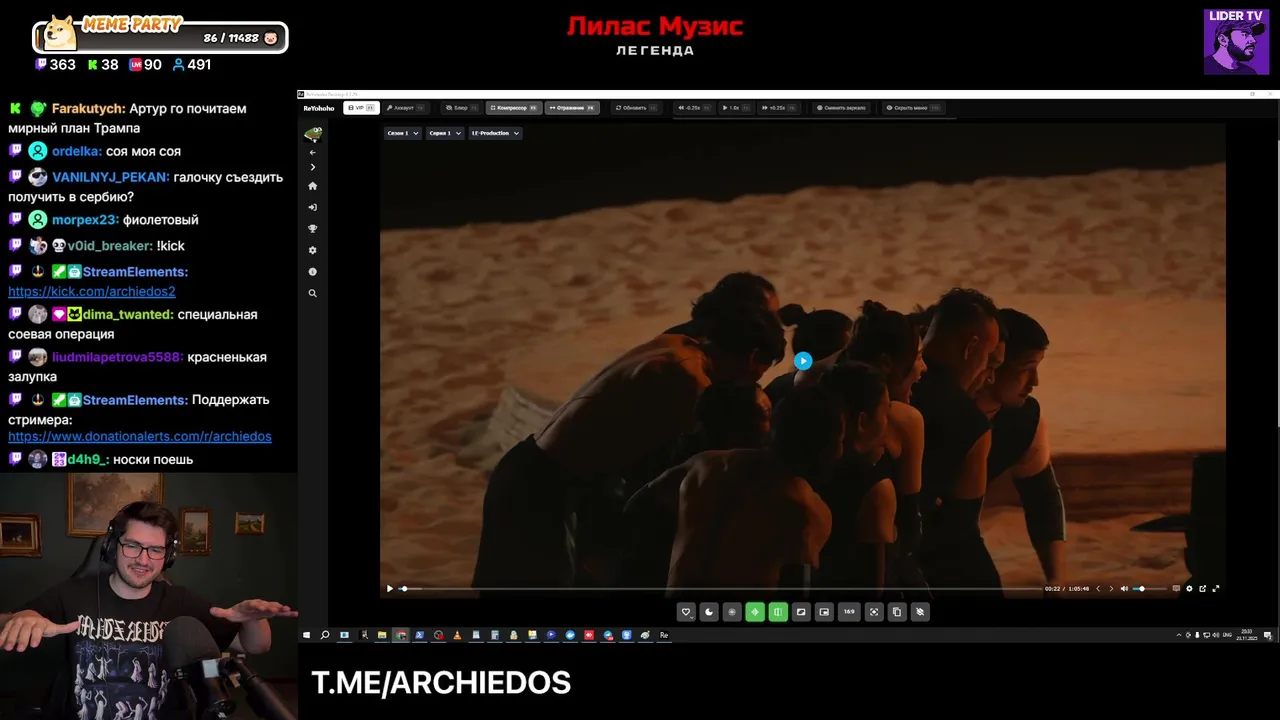
Task: Click the ReYohoho logo text in the top bar
Action: (x=319, y=107)
